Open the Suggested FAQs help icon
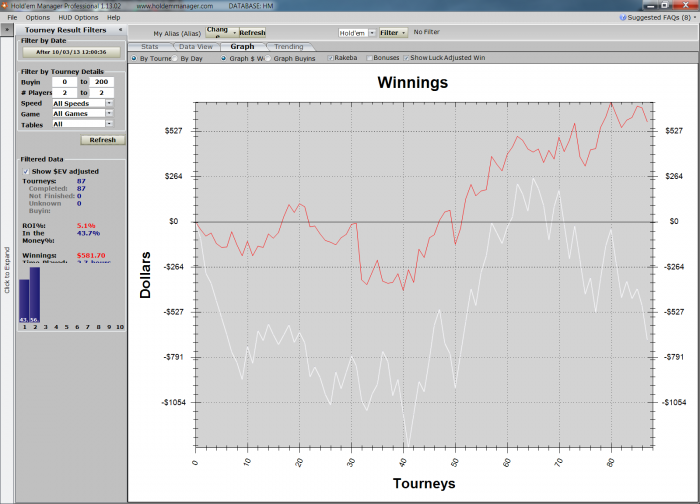 coord(623,17)
